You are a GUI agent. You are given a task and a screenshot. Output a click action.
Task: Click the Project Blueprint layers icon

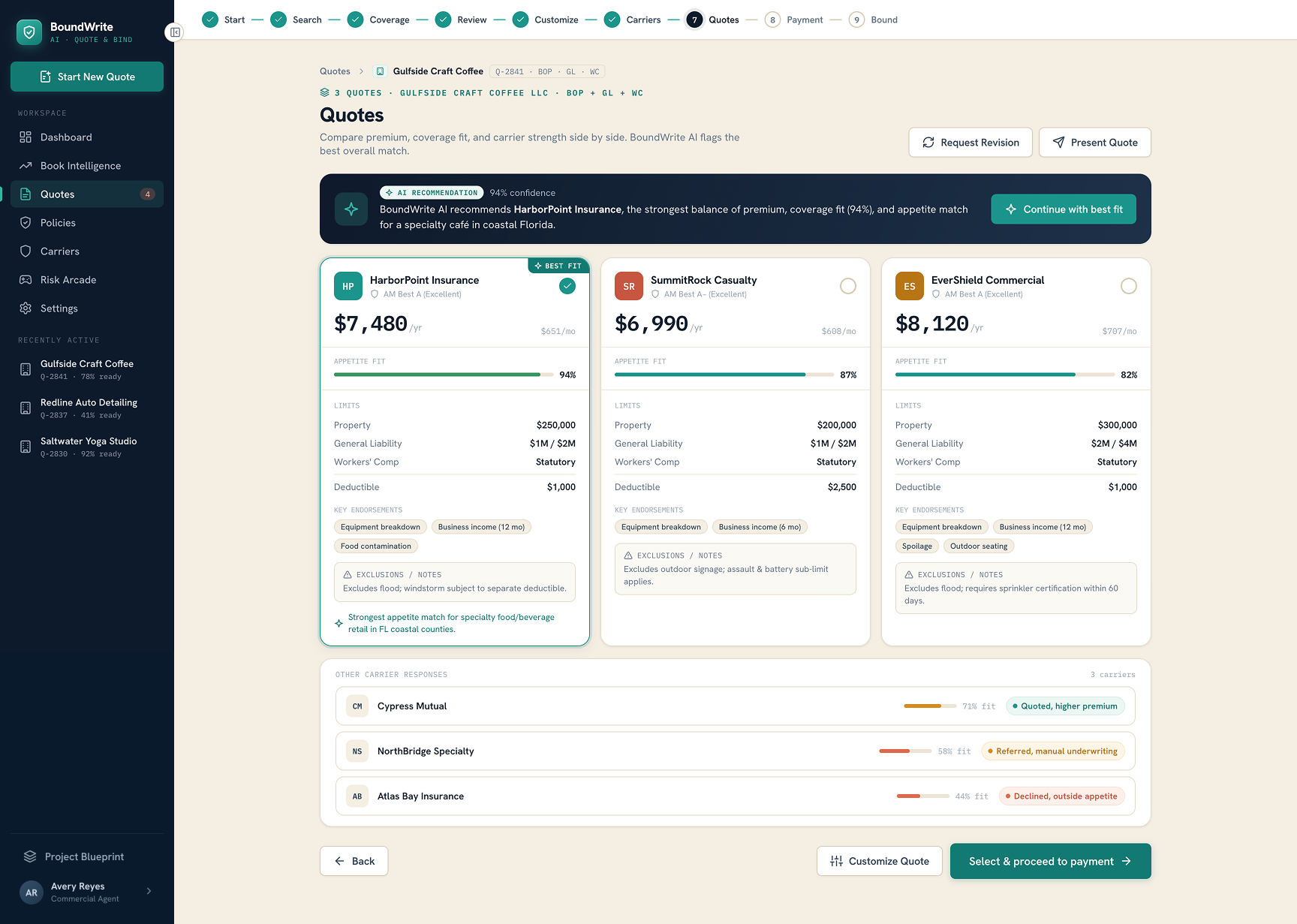[x=30, y=856]
